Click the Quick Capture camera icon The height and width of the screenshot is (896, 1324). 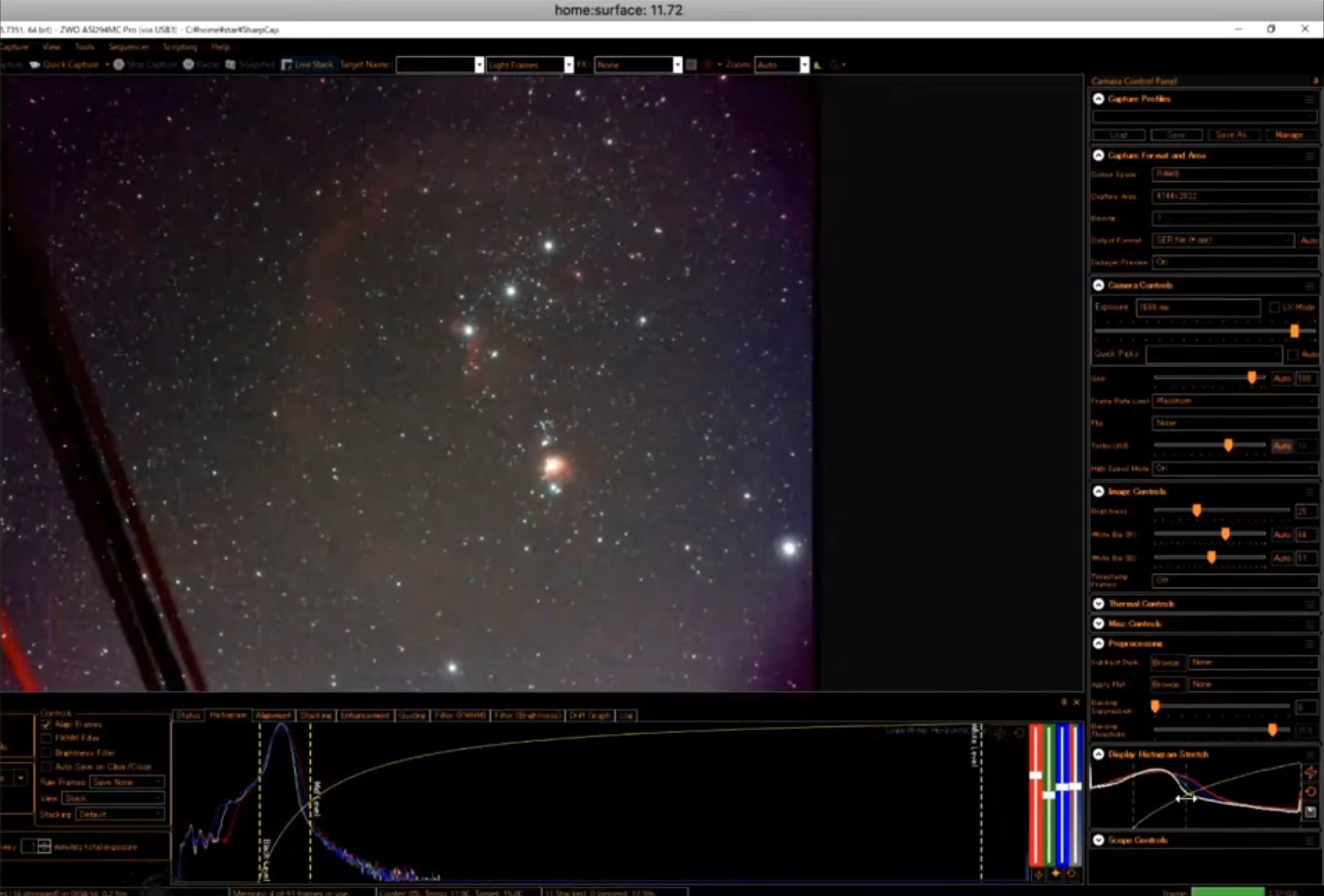pos(35,65)
